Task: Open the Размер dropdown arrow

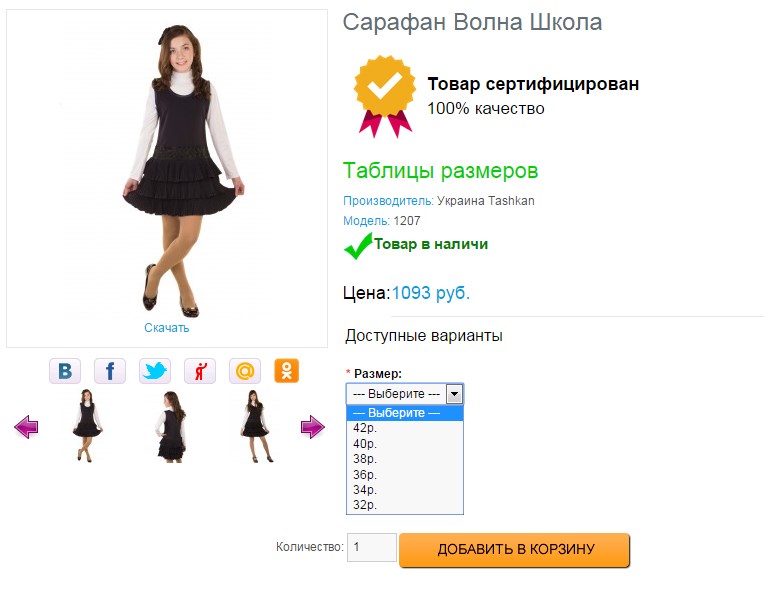Action: click(454, 394)
